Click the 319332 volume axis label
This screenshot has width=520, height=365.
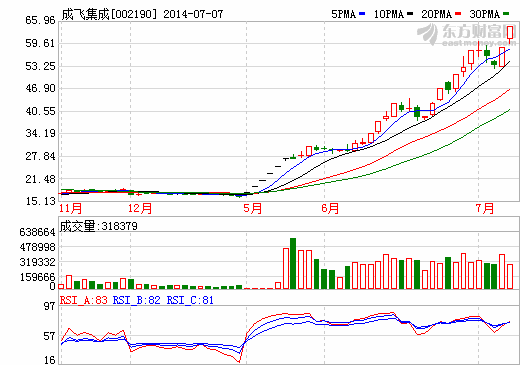click(x=37, y=262)
